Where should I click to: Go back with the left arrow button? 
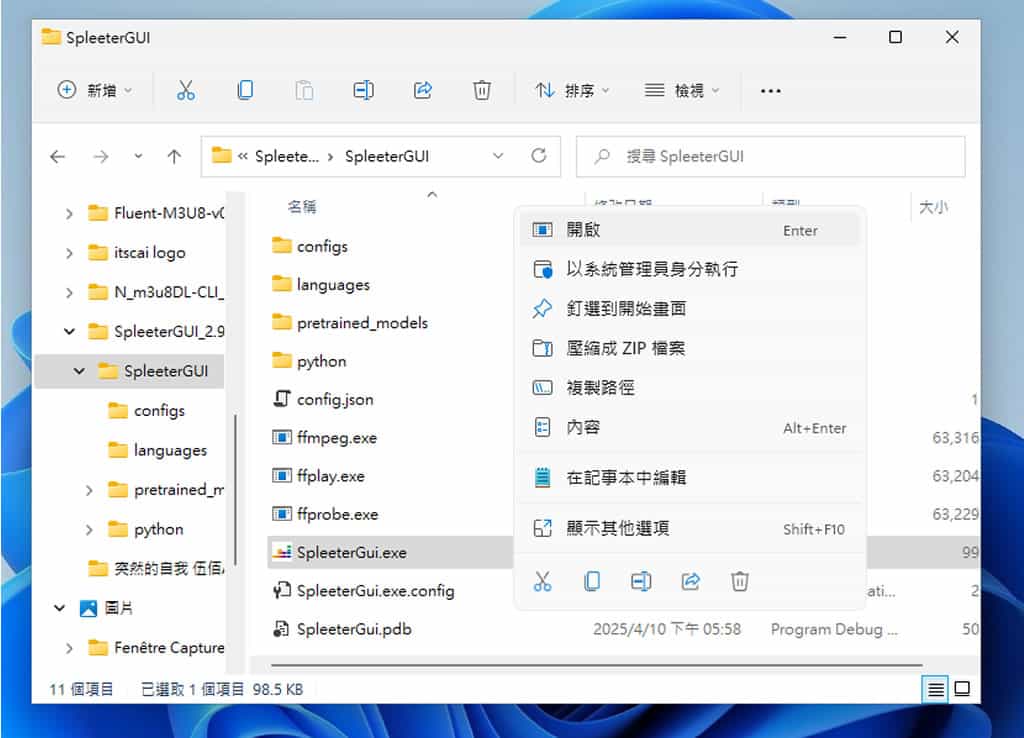pyautogui.click(x=57, y=157)
